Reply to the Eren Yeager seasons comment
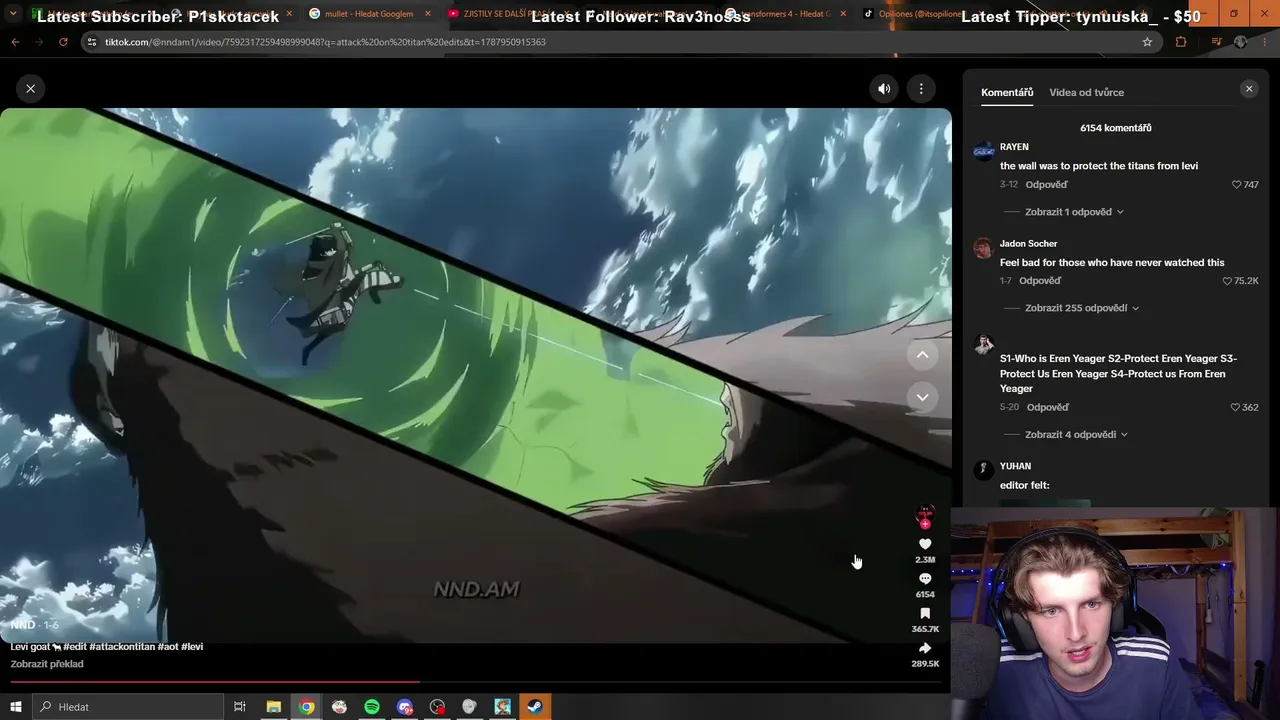1280x720 pixels. pos(1048,408)
